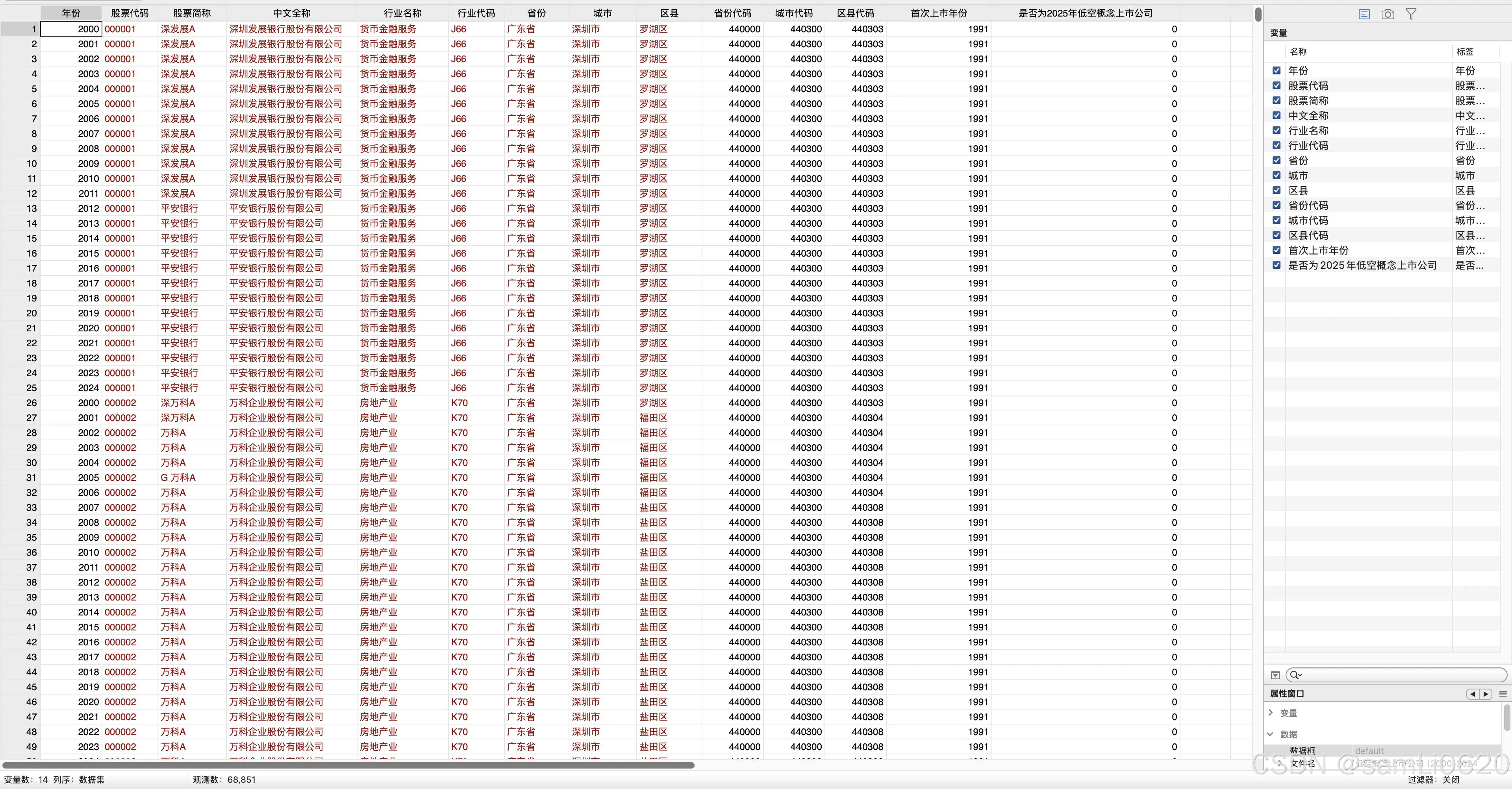Click the 股票代码 column header
Screen dimensions: 1512x789
129,13
